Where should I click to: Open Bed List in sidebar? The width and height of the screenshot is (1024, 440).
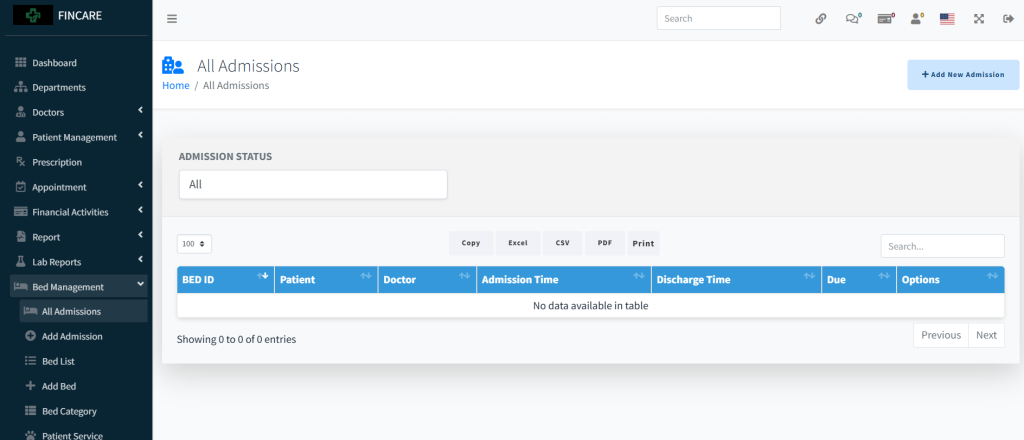click(58, 361)
